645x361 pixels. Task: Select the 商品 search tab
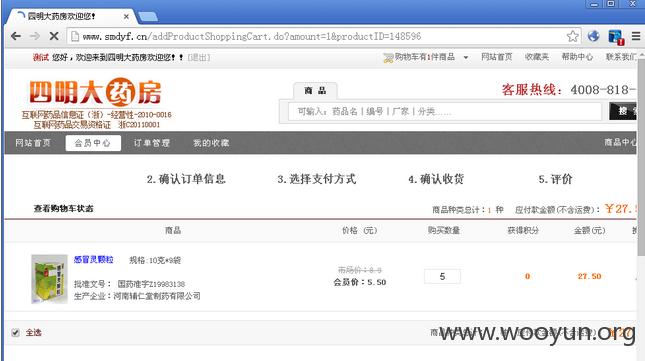[315, 90]
